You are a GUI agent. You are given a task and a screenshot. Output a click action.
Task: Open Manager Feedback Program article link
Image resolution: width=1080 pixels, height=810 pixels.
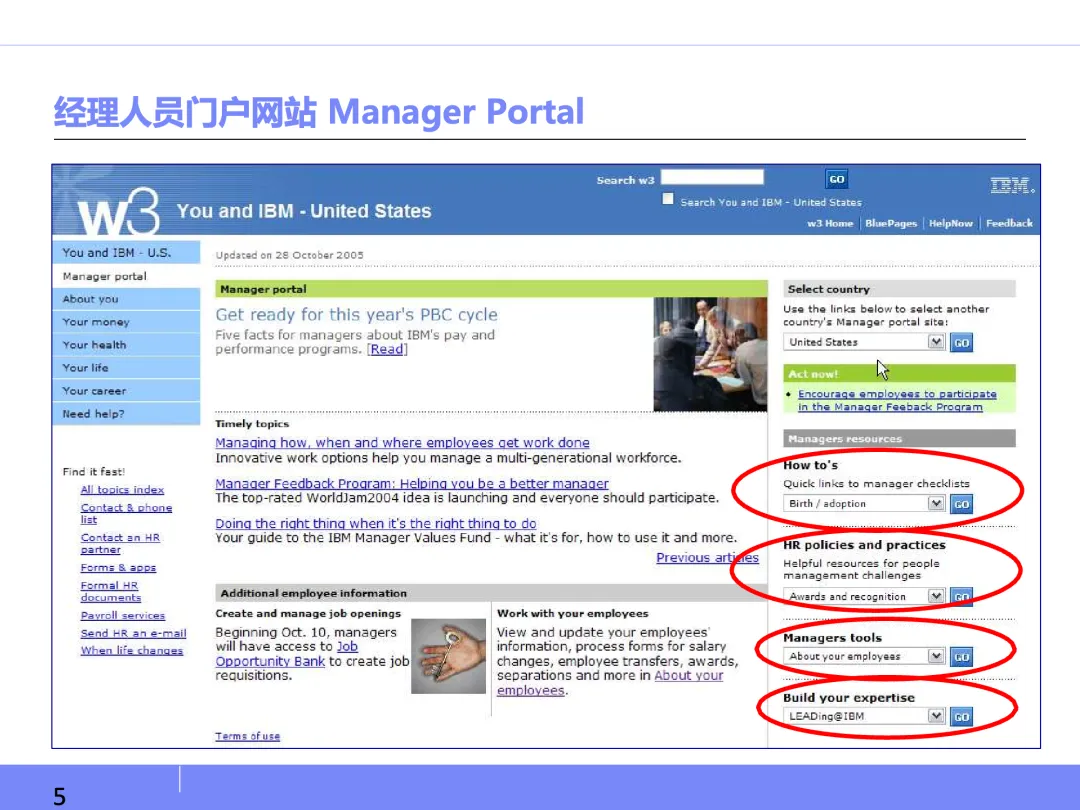coord(412,484)
